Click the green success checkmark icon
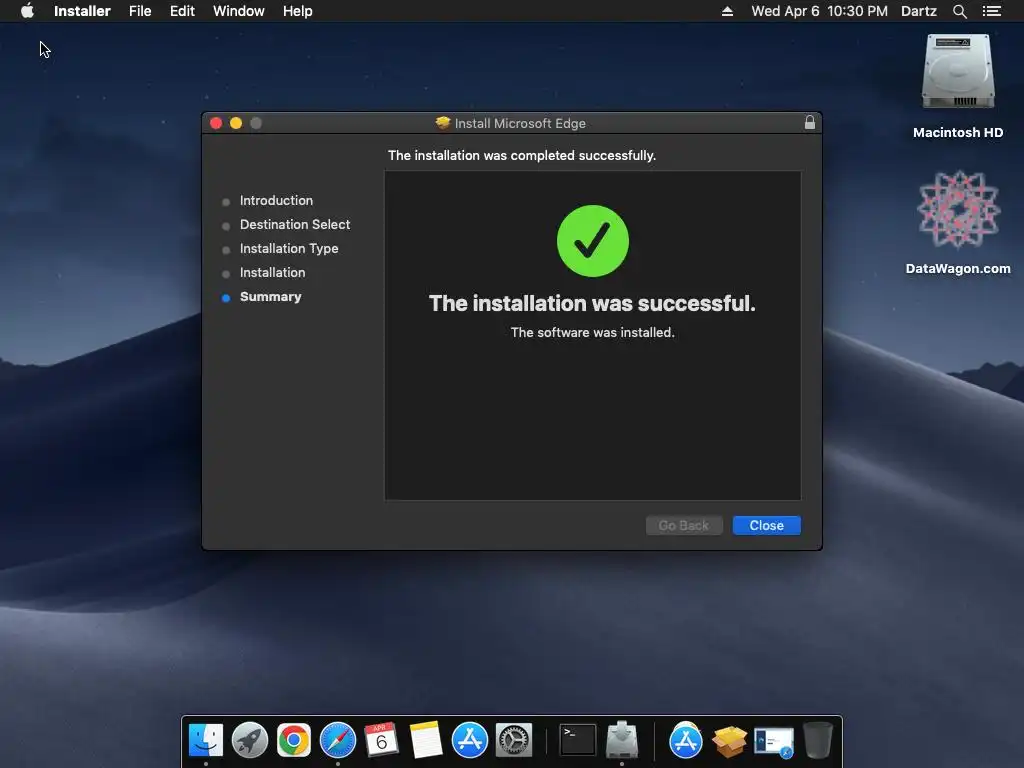Image resolution: width=1024 pixels, height=768 pixels. [592, 241]
